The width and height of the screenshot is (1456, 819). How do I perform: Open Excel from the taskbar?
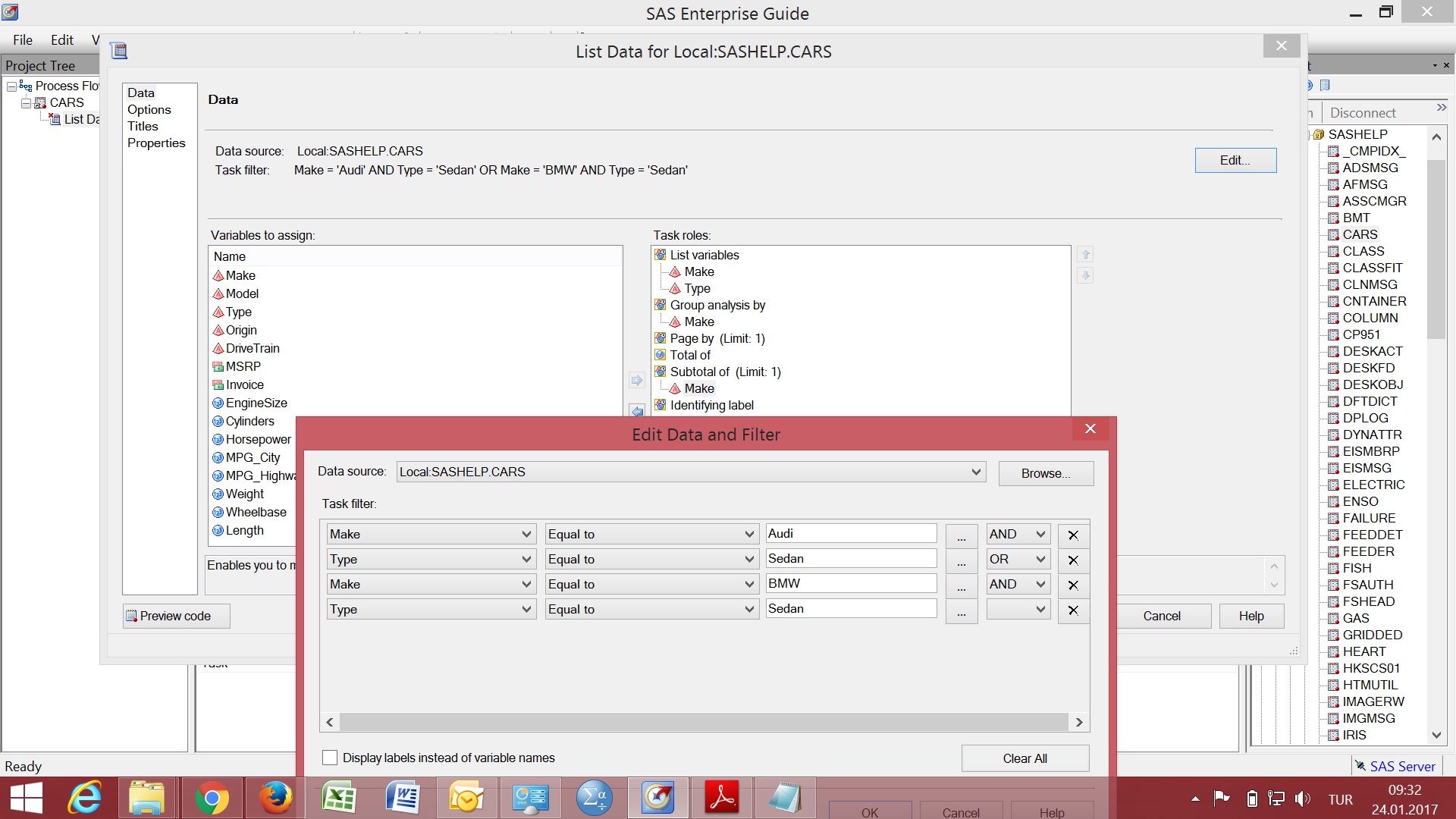pos(339,799)
